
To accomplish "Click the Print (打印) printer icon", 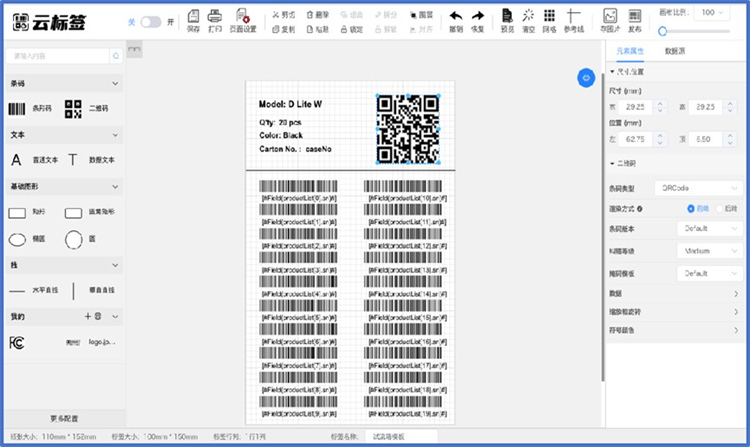I will click(215, 16).
